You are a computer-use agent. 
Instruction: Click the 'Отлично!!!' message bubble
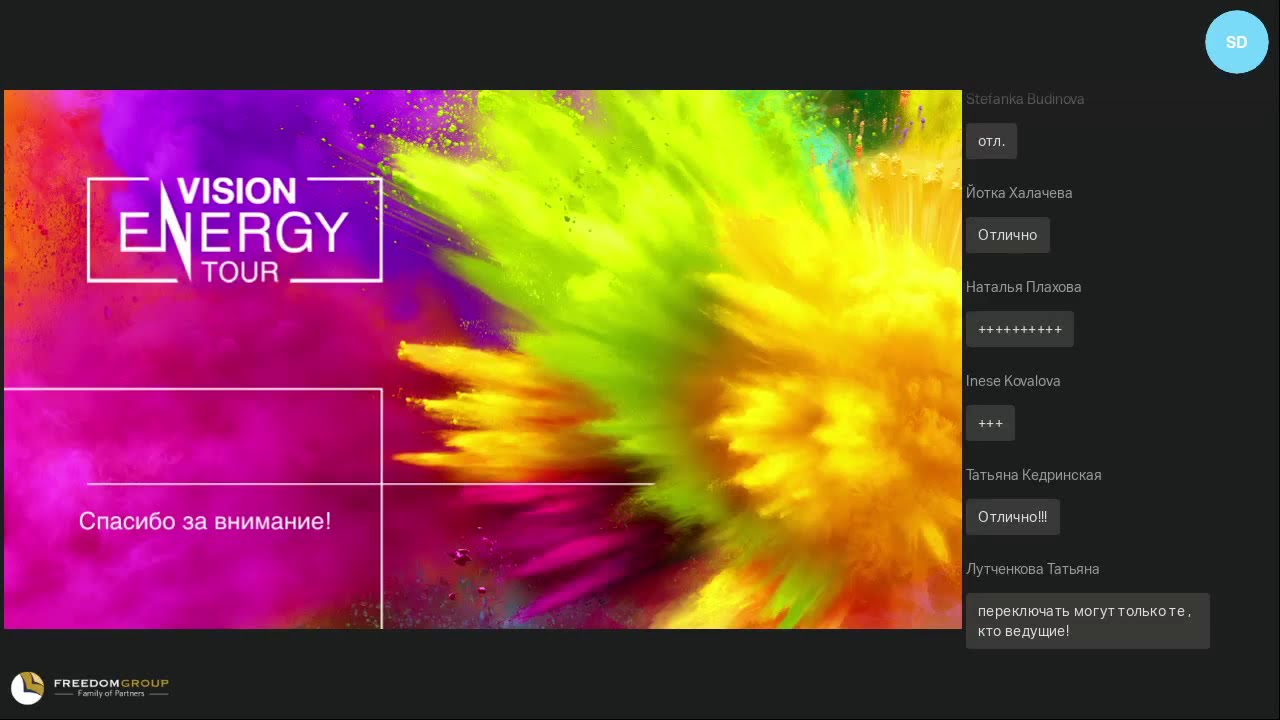point(1013,517)
